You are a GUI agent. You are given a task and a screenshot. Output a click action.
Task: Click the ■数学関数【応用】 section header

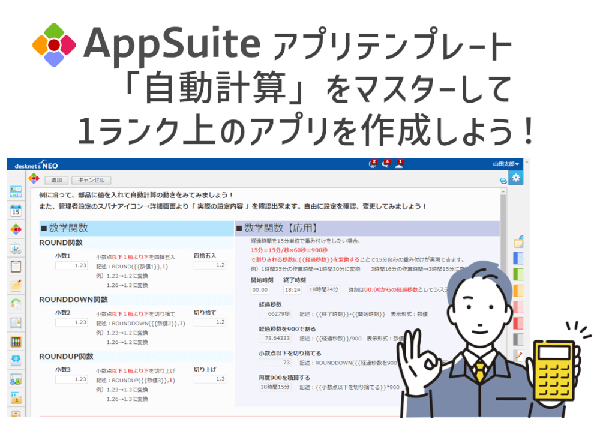(x=367, y=228)
